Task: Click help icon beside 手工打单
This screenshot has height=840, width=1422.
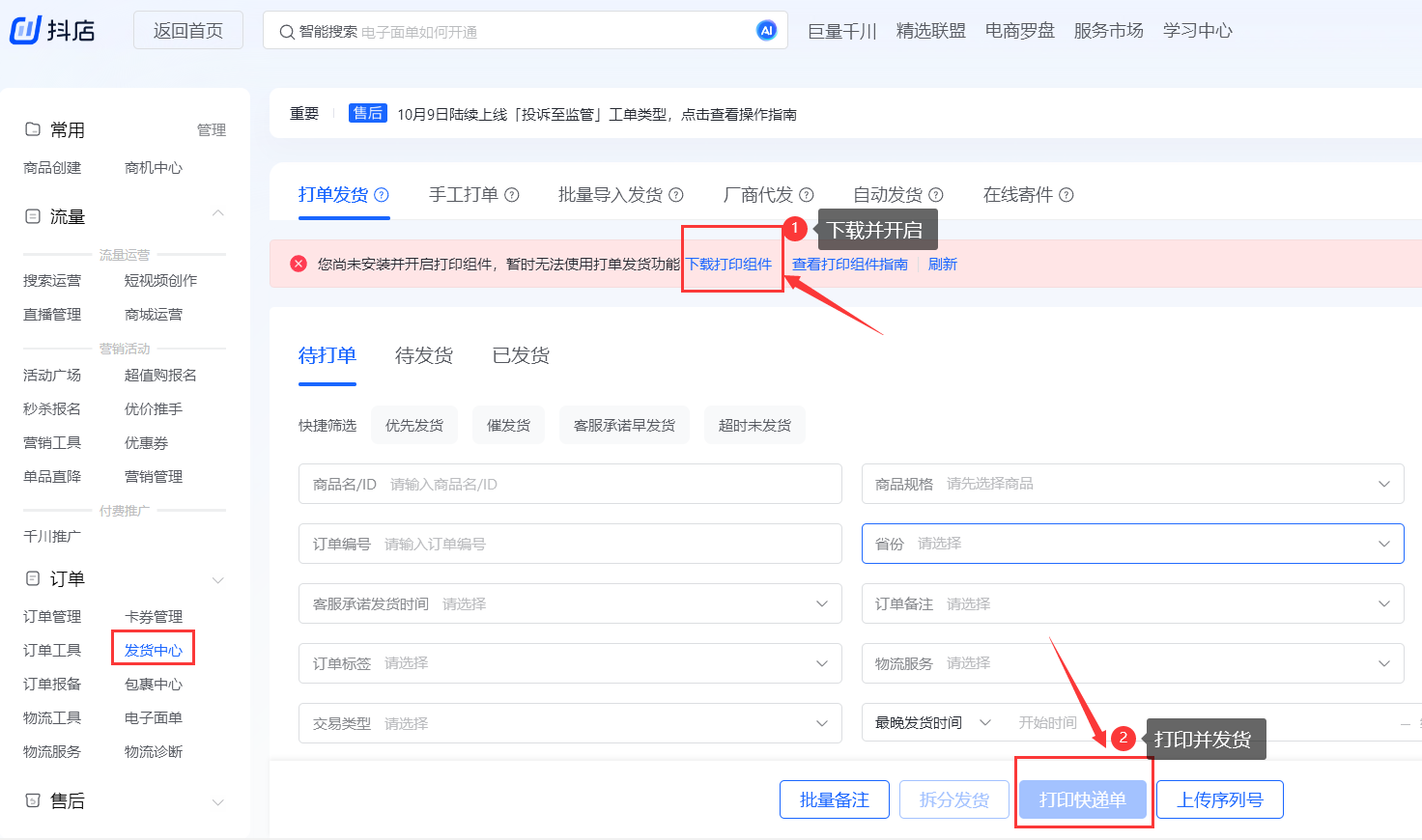Action: click(512, 195)
